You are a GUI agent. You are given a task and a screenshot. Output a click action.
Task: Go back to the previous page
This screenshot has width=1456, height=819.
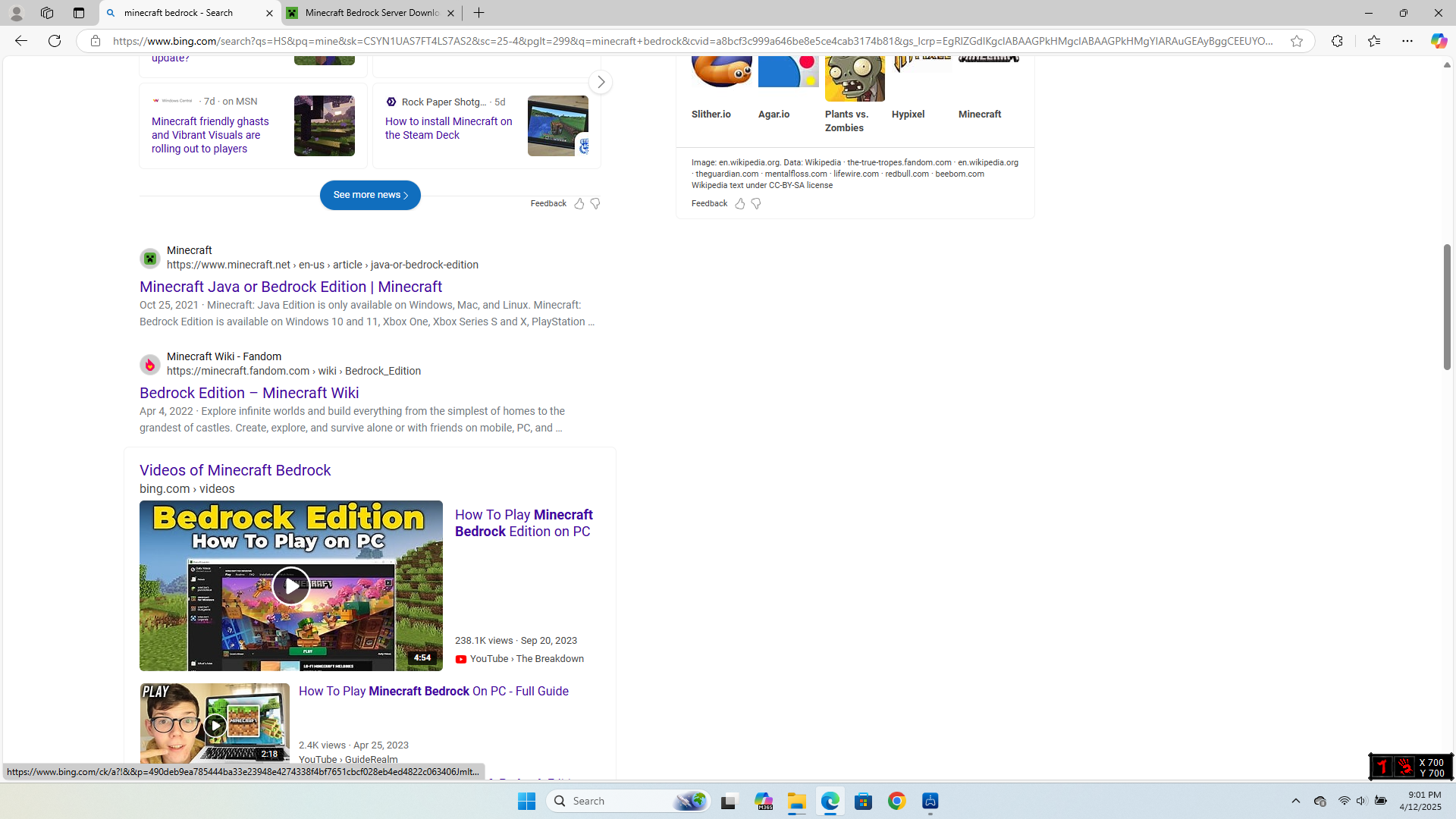click(20, 41)
